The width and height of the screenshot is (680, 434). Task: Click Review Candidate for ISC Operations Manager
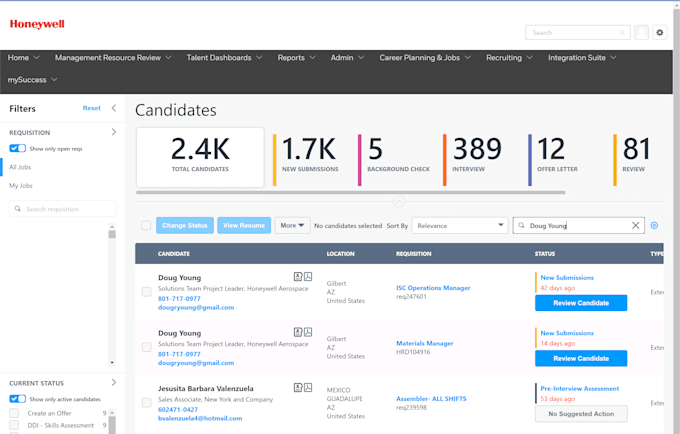coord(580,302)
